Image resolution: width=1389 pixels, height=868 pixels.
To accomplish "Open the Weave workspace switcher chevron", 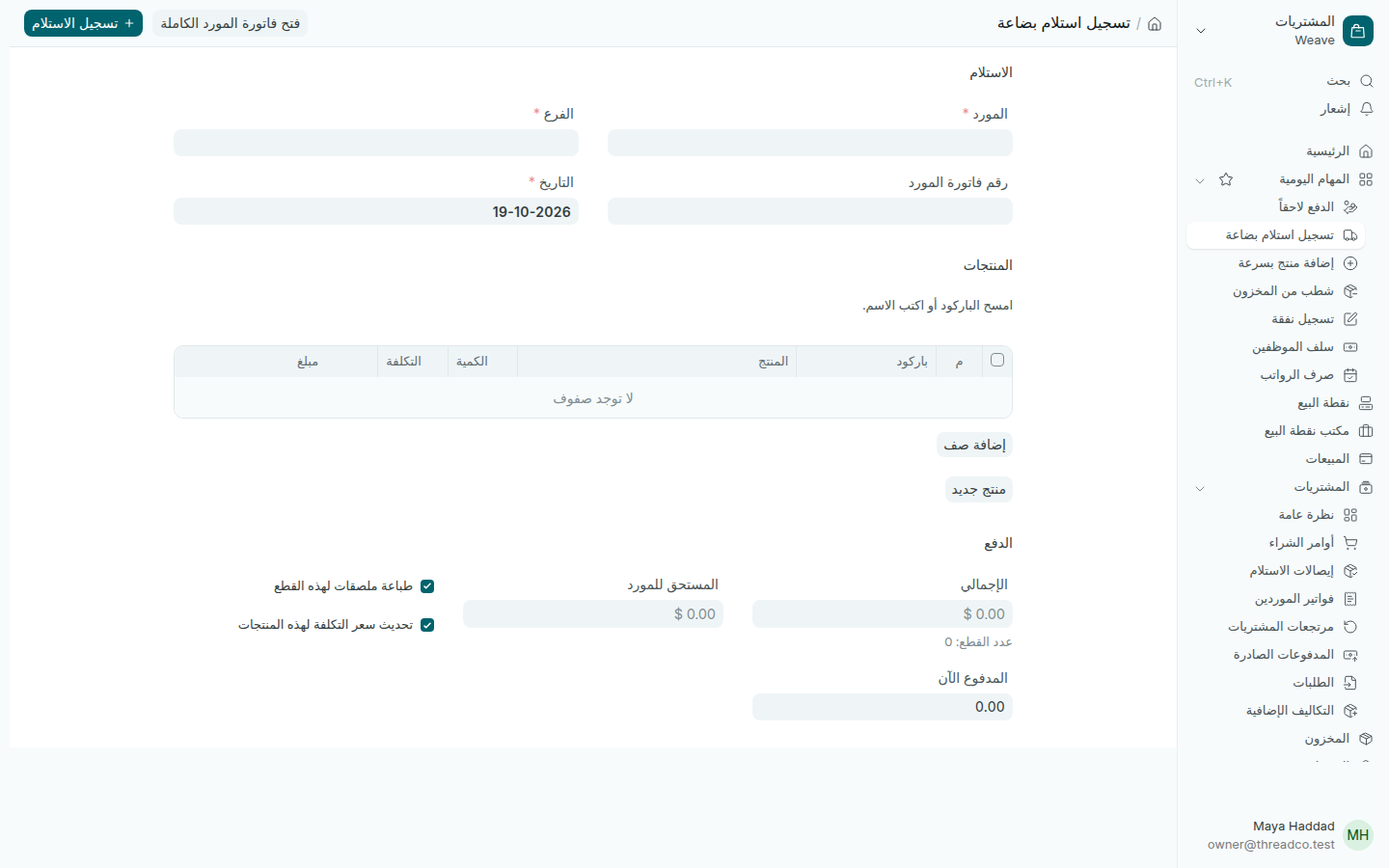I will (x=1201, y=31).
